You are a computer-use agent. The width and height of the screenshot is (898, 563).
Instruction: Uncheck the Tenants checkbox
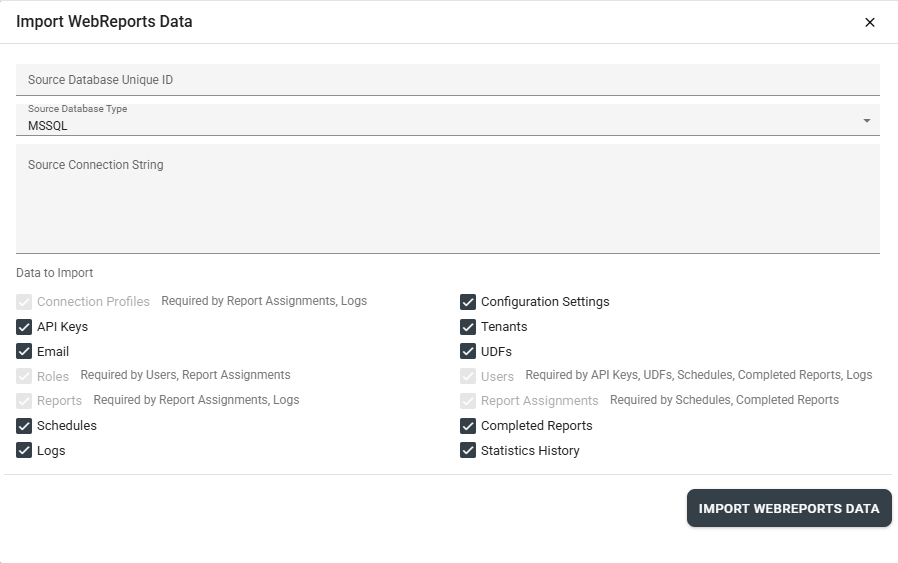(x=468, y=327)
